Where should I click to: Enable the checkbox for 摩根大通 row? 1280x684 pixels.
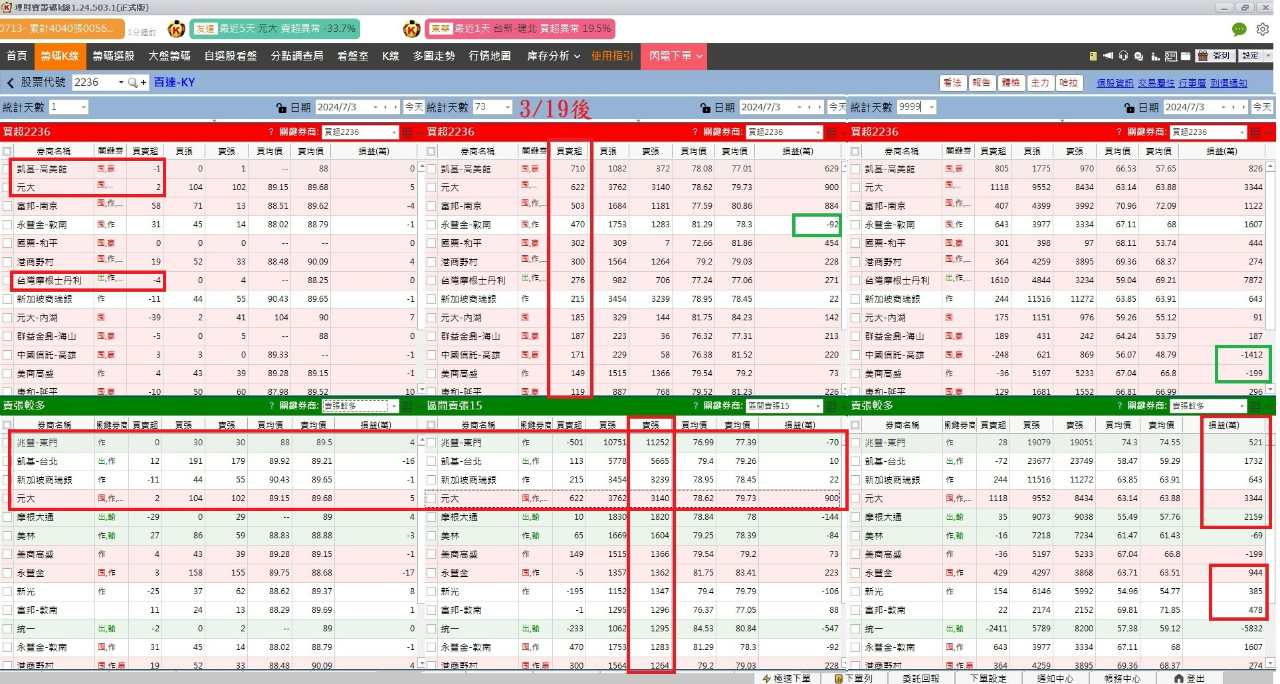click(x=8, y=517)
